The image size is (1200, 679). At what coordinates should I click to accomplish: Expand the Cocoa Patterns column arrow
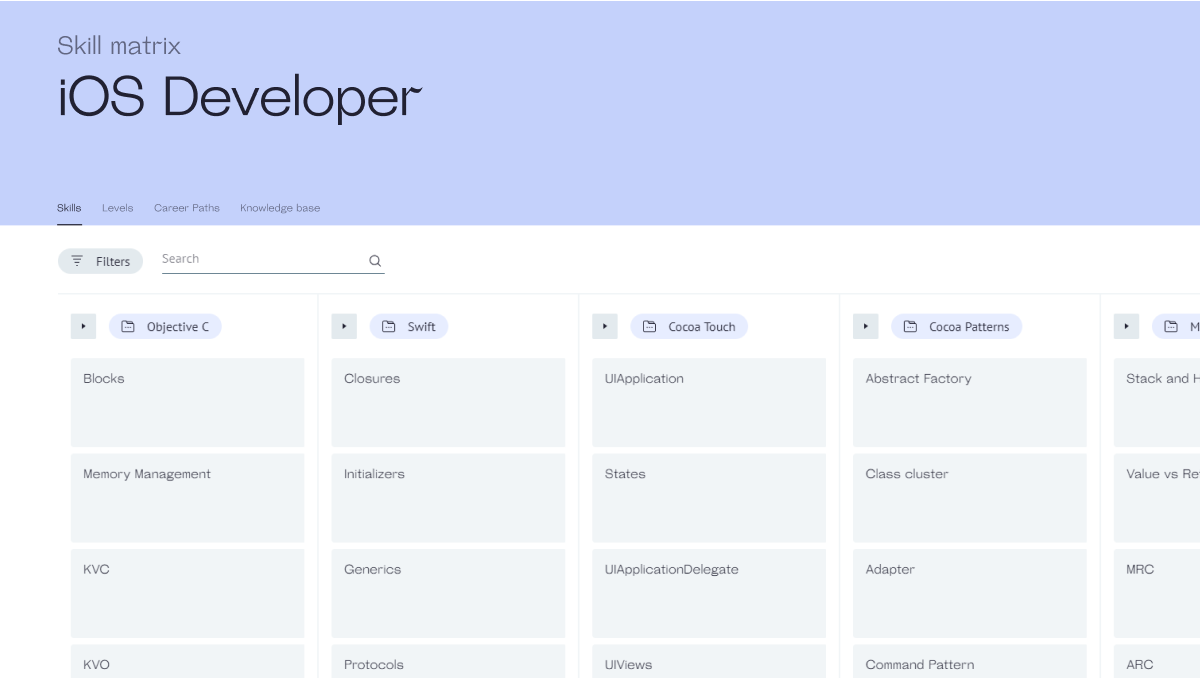pyautogui.click(x=866, y=326)
